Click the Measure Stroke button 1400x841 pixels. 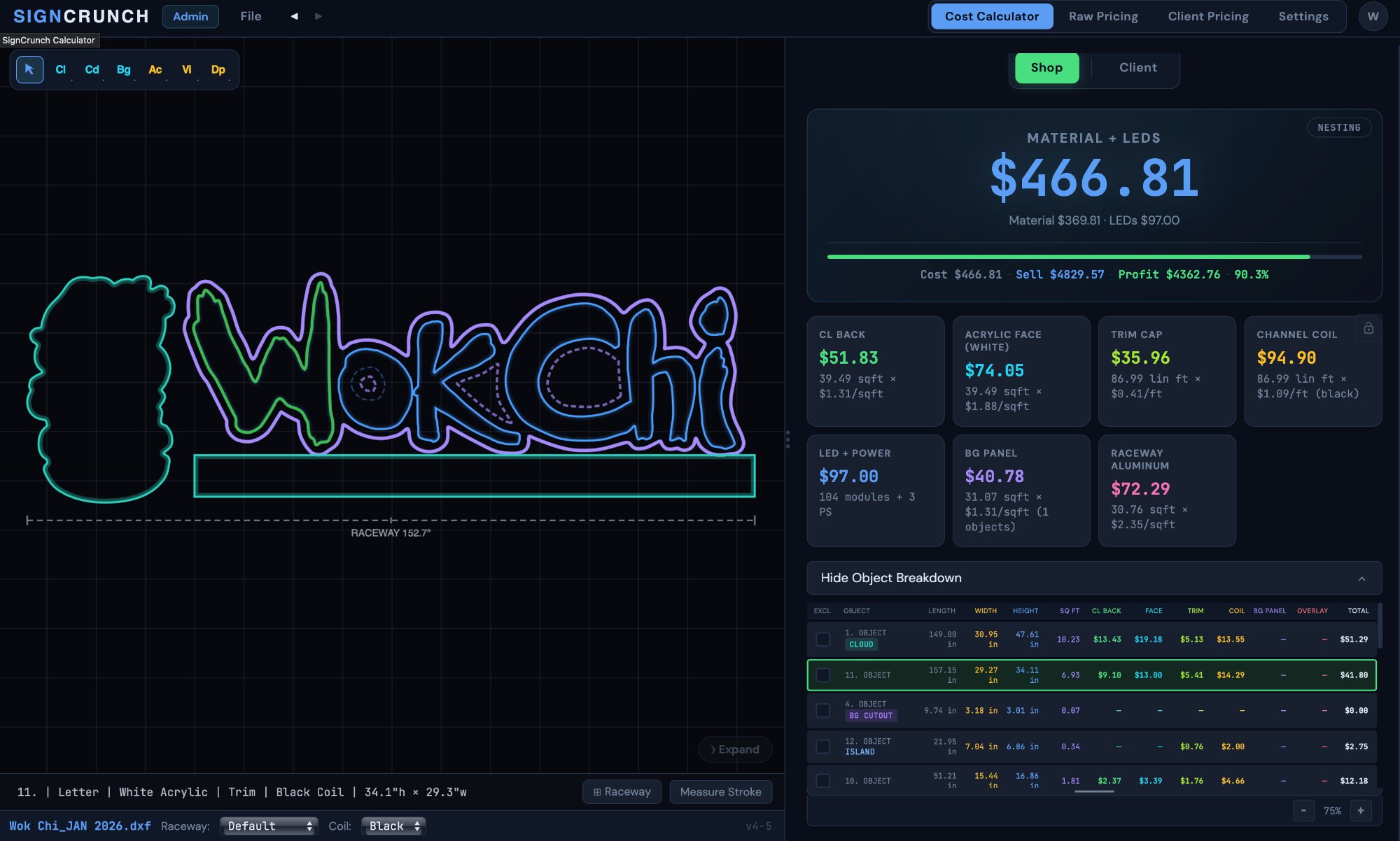pyautogui.click(x=720, y=792)
